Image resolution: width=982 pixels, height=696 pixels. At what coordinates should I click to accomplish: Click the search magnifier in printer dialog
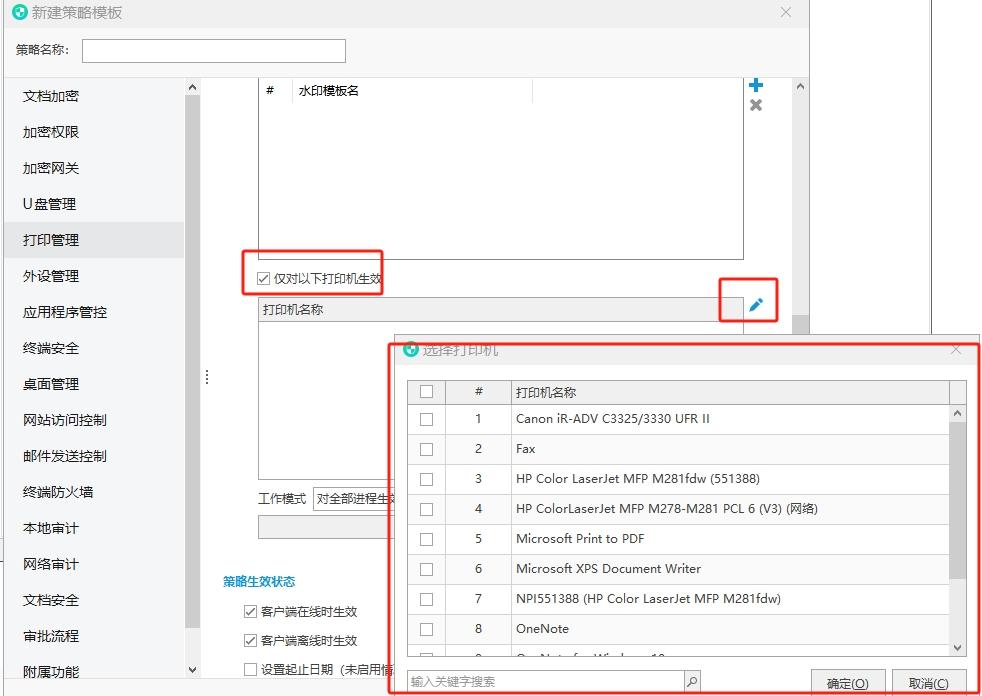click(x=692, y=681)
